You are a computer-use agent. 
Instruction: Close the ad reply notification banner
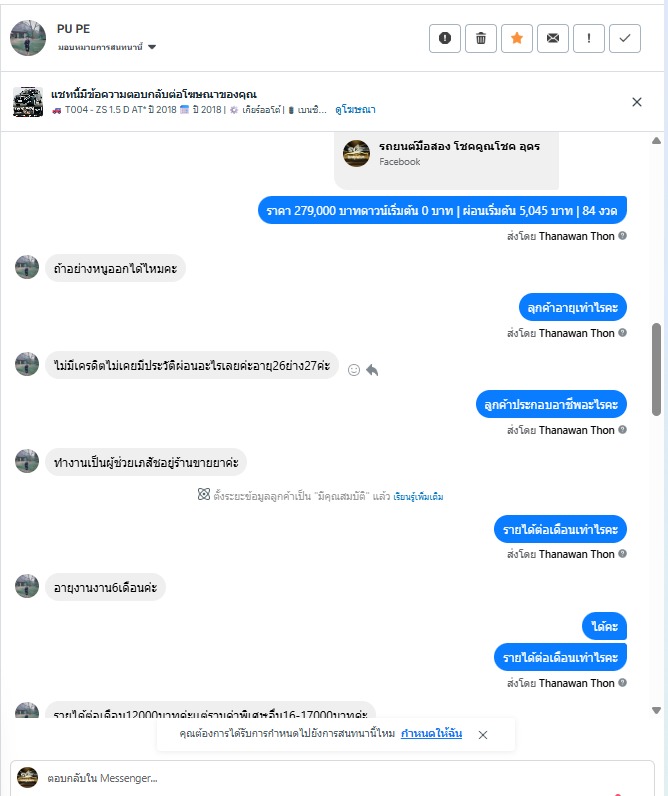637,102
